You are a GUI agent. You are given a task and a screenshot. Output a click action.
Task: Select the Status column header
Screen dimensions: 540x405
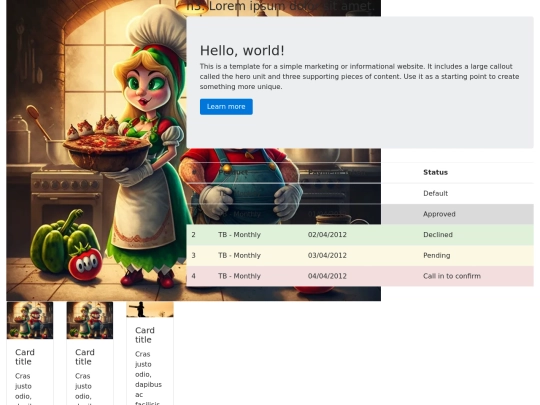[435, 173]
